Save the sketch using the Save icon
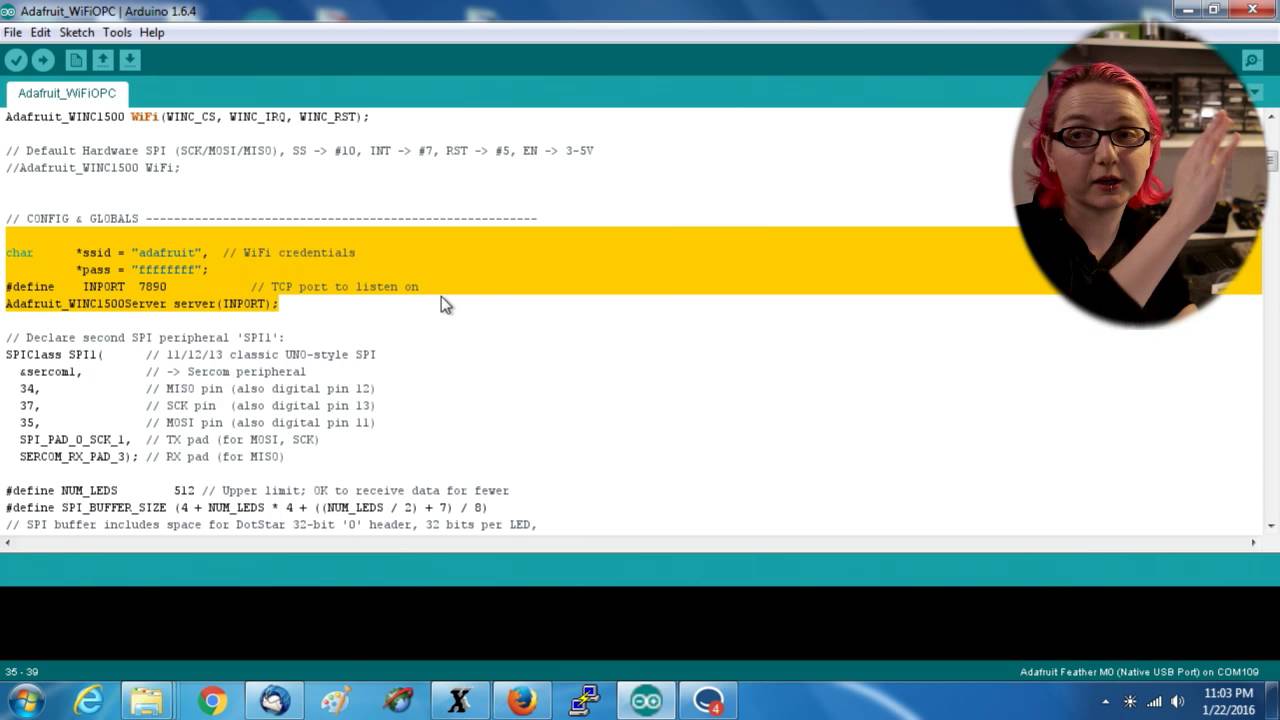 [130, 61]
